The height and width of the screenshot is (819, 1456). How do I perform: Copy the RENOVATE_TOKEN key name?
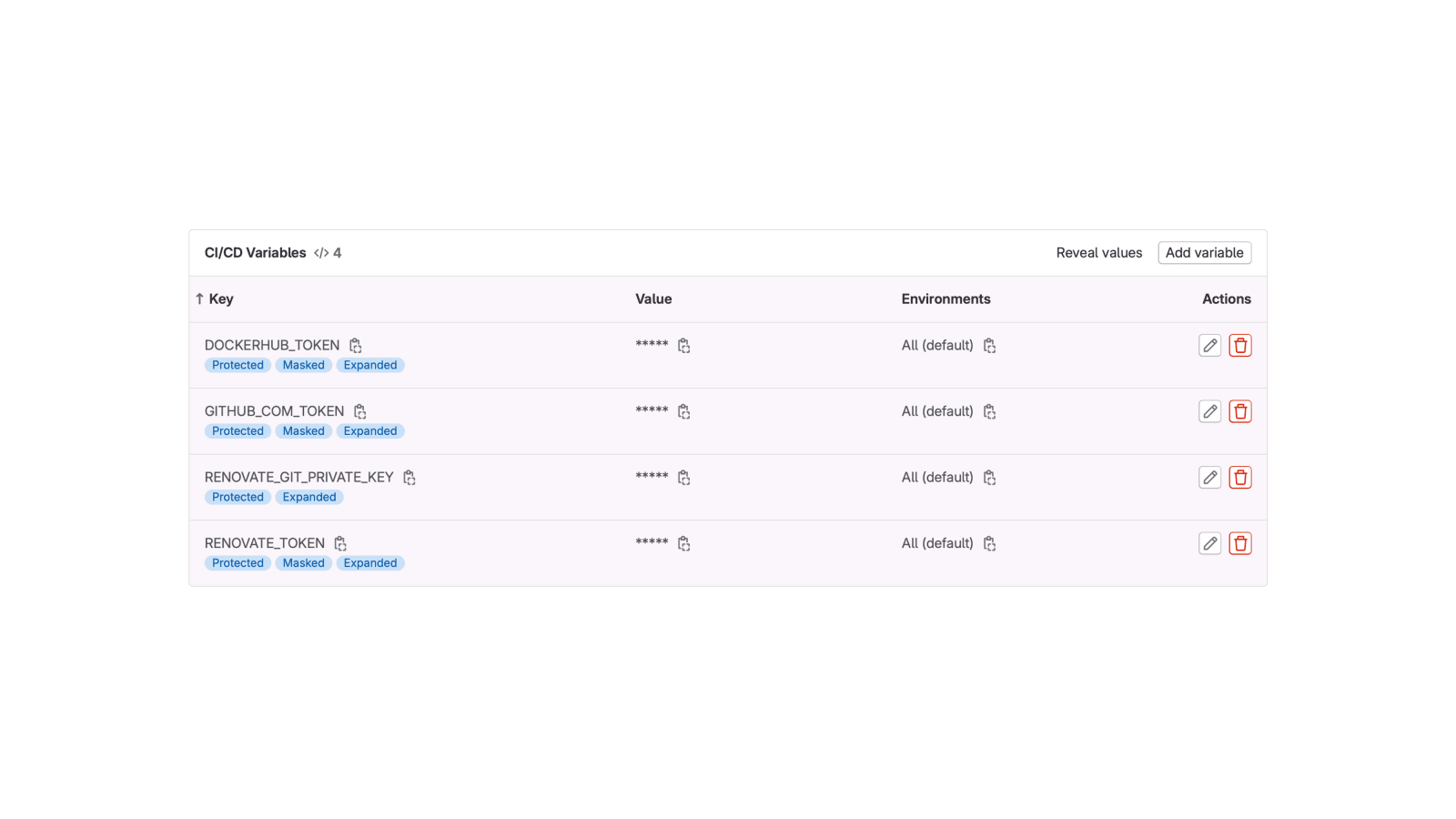339,543
